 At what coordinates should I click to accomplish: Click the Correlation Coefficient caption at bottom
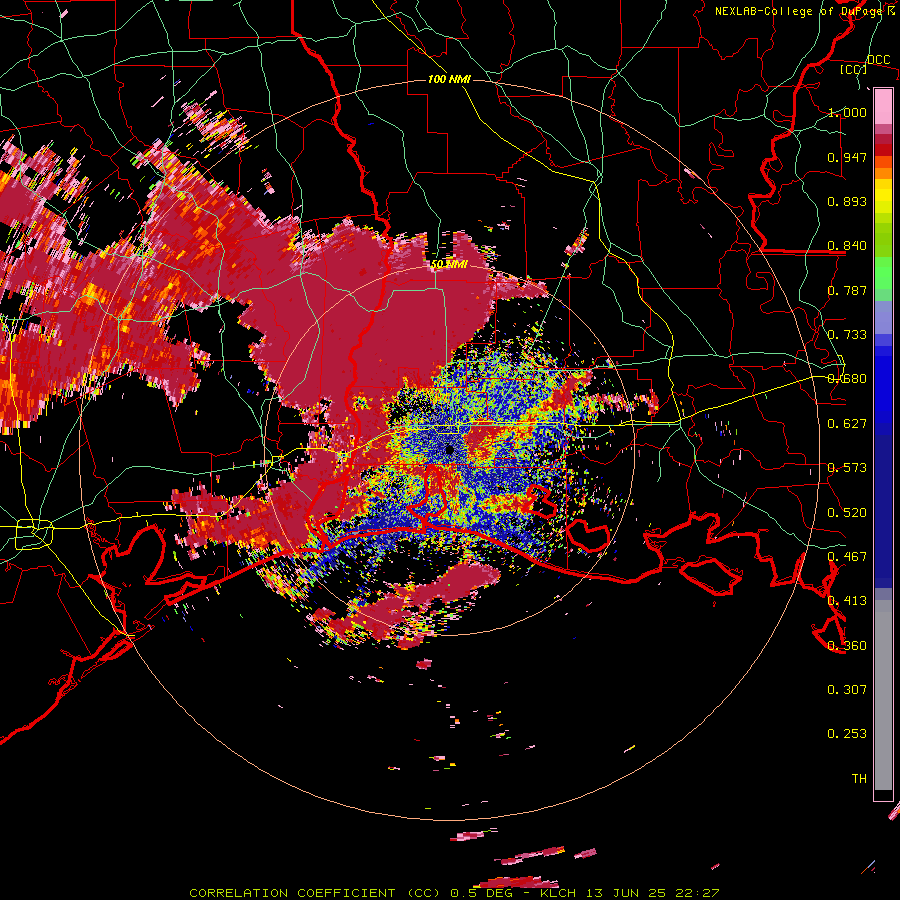coord(454,893)
